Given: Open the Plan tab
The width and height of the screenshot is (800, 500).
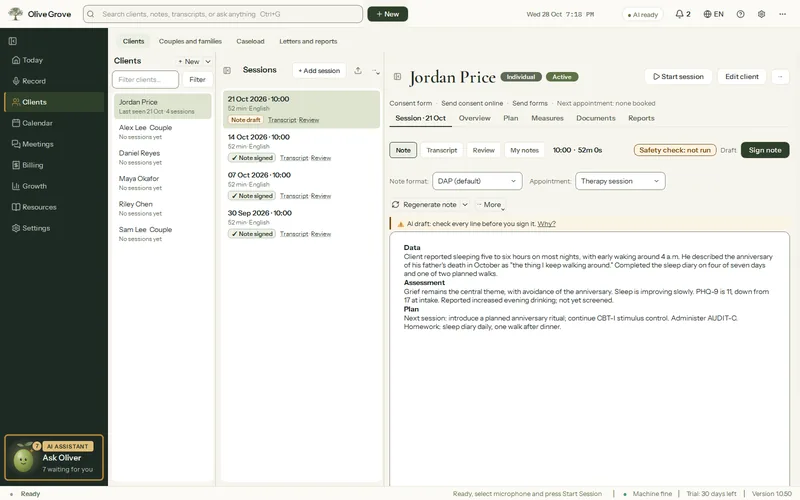Looking at the screenshot, I should pyautogui.click(x=510, y=118).
